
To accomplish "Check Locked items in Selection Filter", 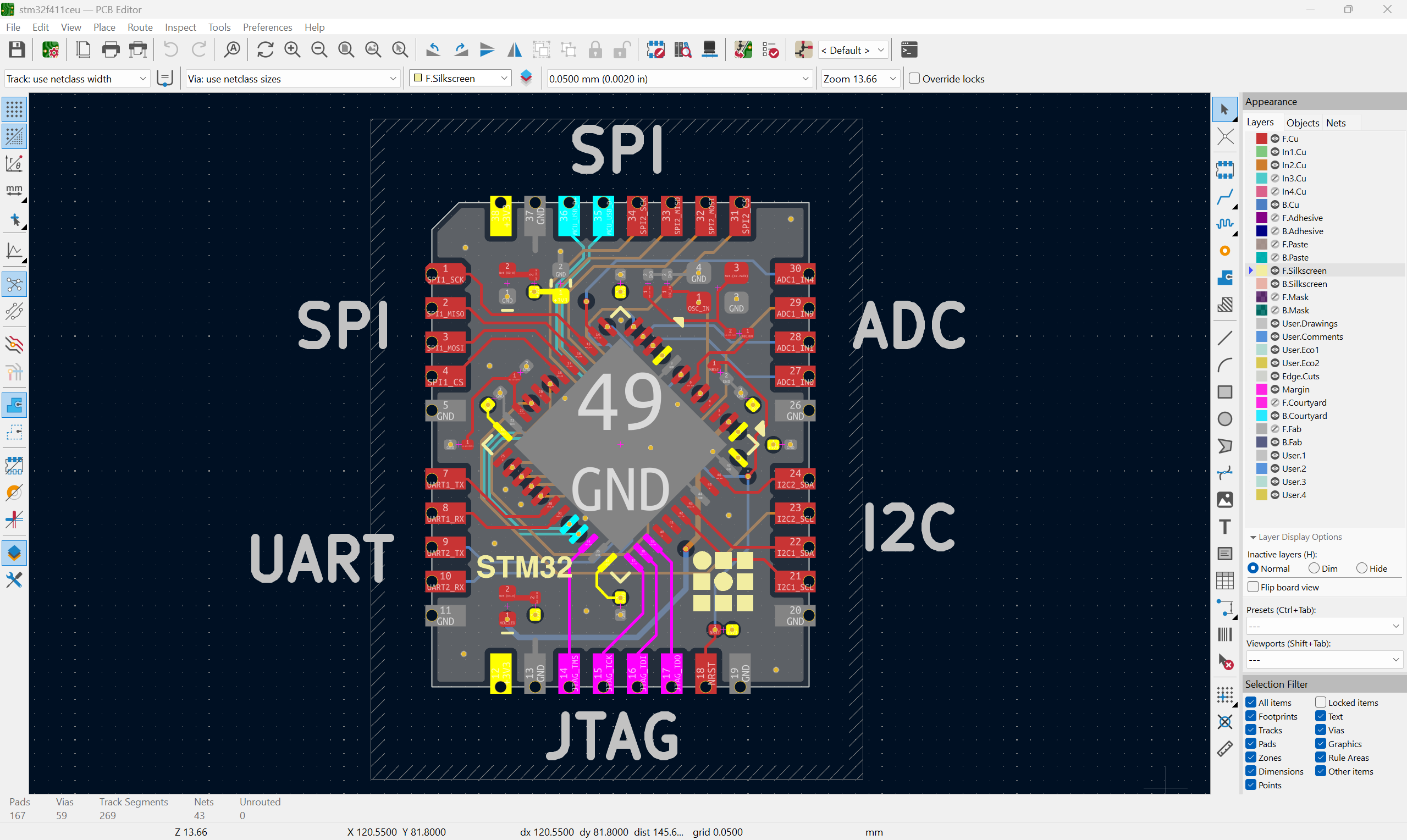I will pyautogui.click(x=1321, y=703).
